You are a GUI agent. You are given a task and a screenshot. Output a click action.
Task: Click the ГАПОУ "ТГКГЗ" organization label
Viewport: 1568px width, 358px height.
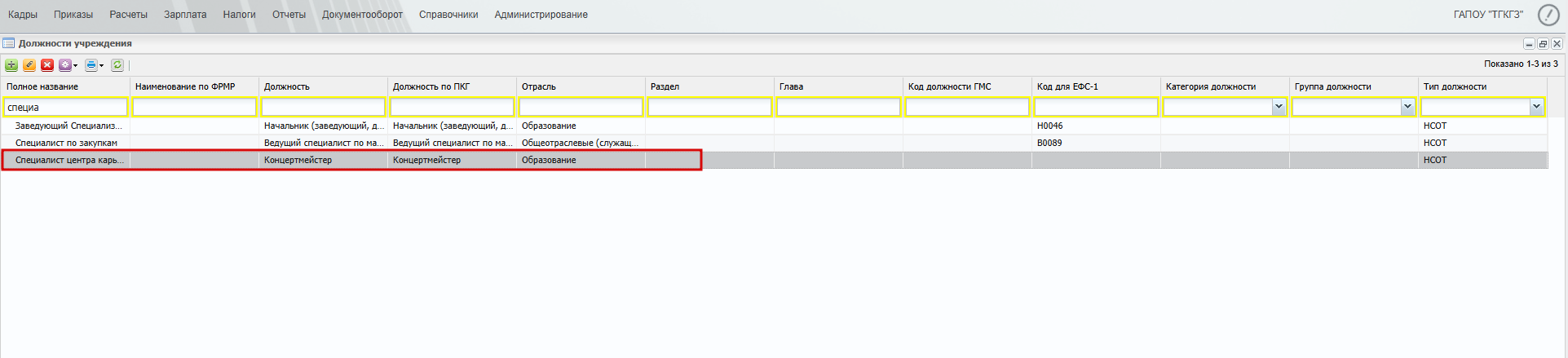1488,15
